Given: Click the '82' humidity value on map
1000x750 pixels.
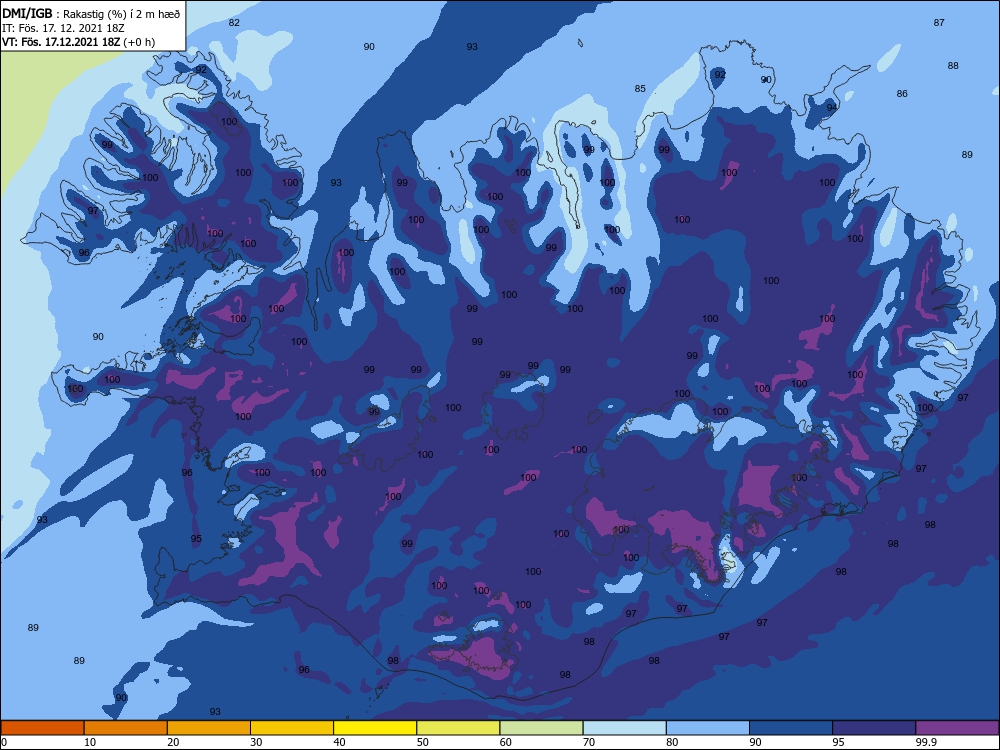Looking at the screenshot, I should point(234,22).
